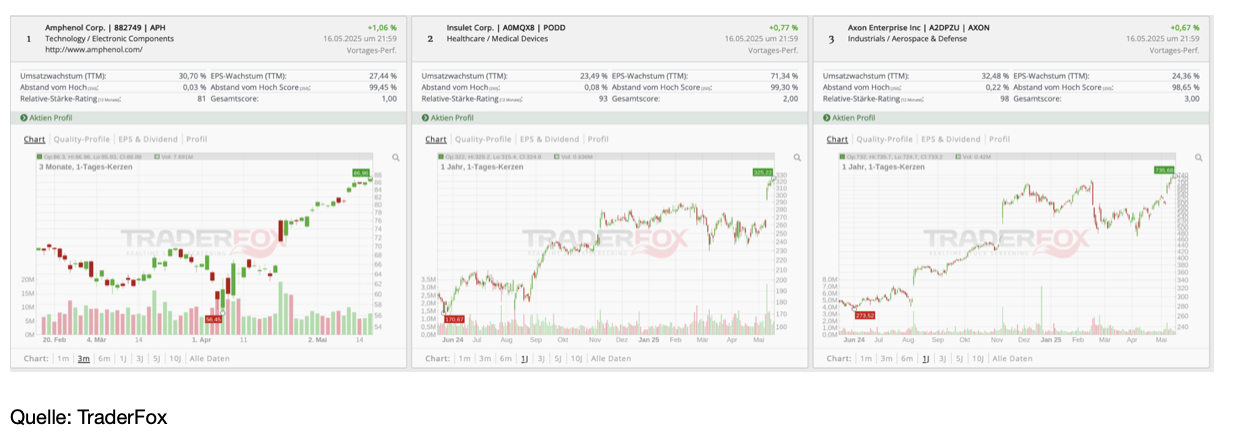
Task: Click the Technology / Electronic Components sector text
Action: point(109,39)
